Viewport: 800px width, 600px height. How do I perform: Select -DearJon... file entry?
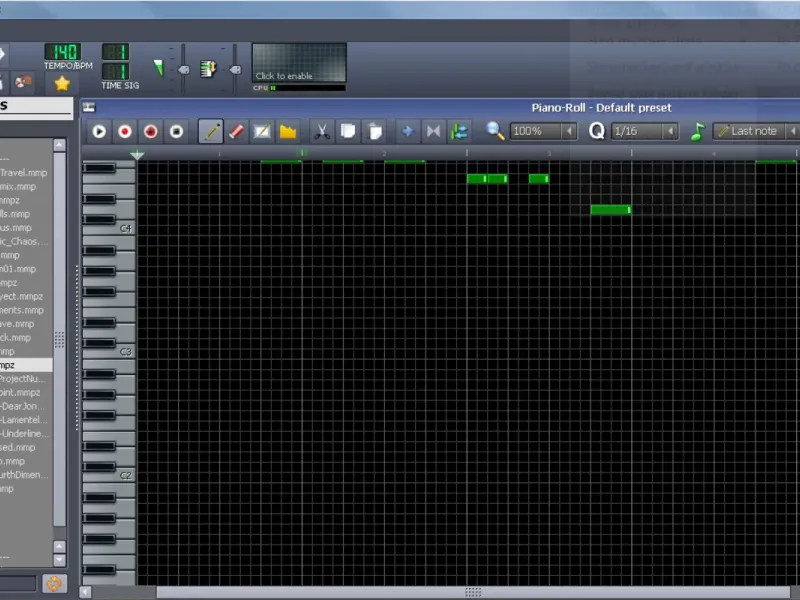(23, 406)
